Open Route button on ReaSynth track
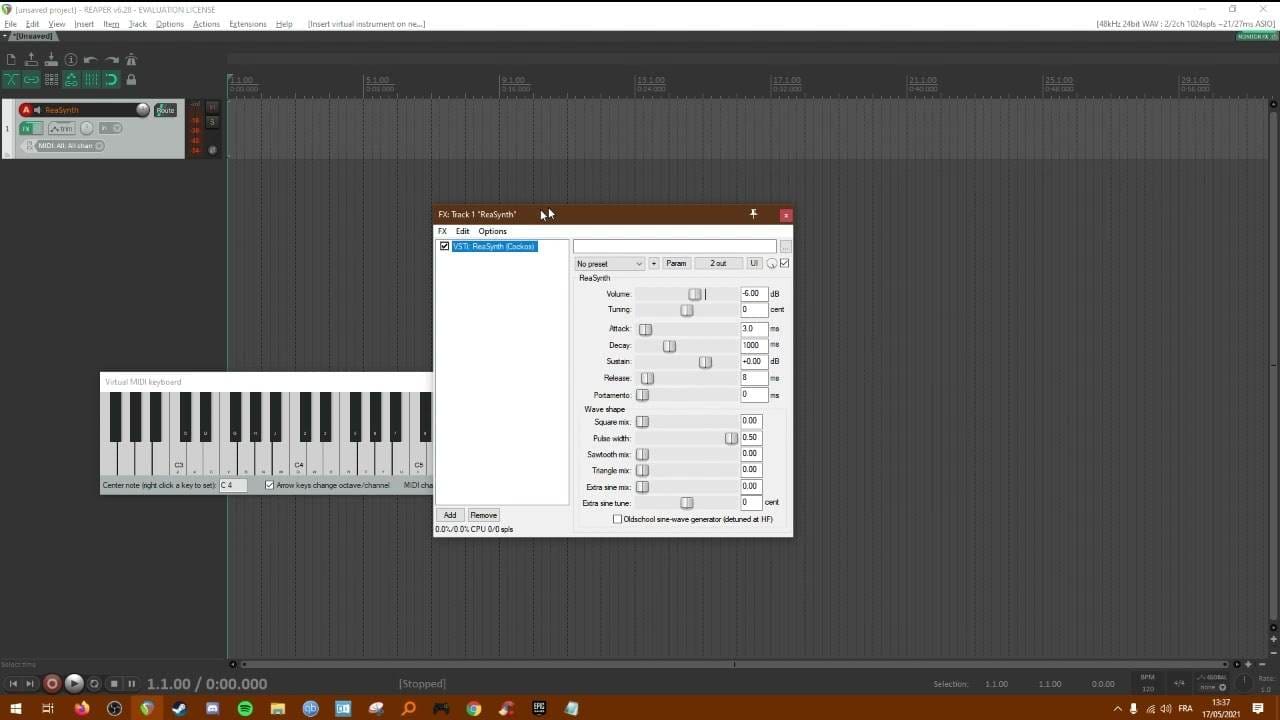 (165, 110)
